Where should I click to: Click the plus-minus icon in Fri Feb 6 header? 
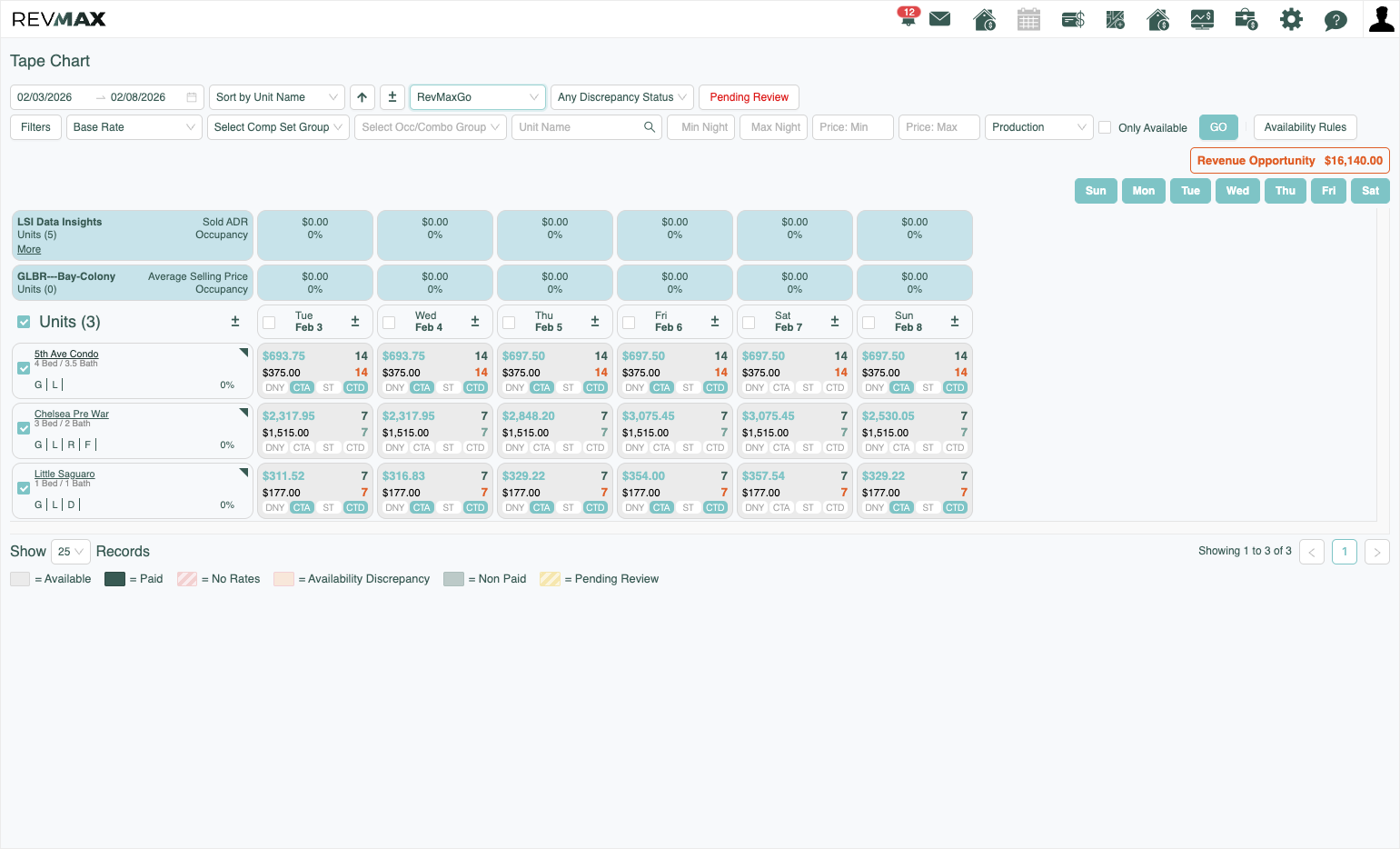pos(715,322)
